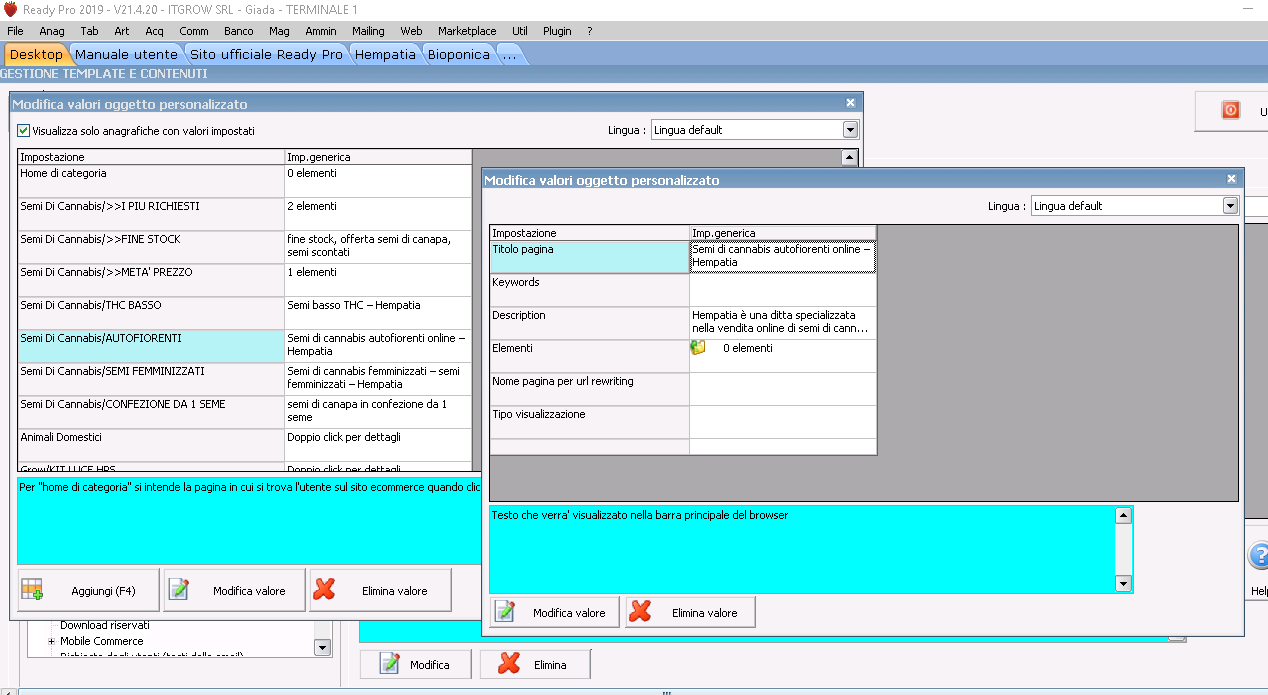Image resolution: width=1268 pixels, height=695 pixels.
Task: Click scroll down arrow of description text box
Action: point(1123,584)
